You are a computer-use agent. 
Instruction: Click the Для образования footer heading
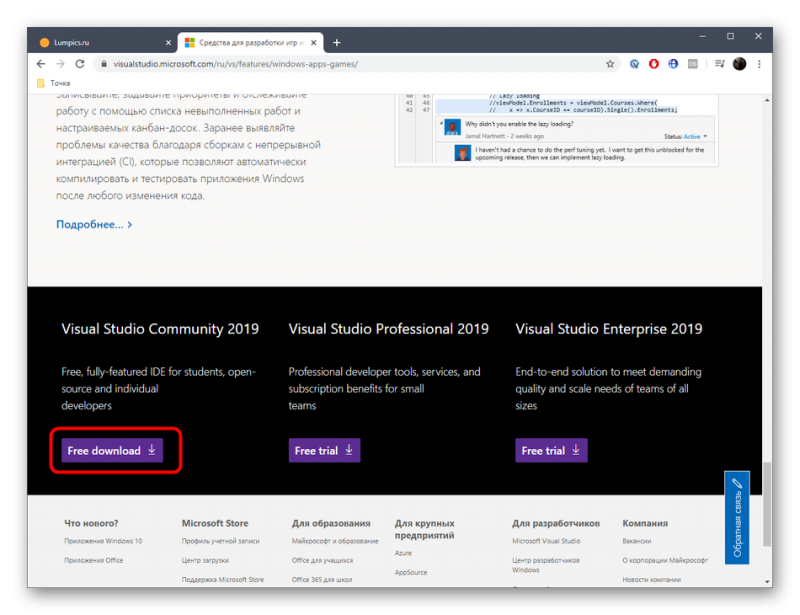pos(331,523)
